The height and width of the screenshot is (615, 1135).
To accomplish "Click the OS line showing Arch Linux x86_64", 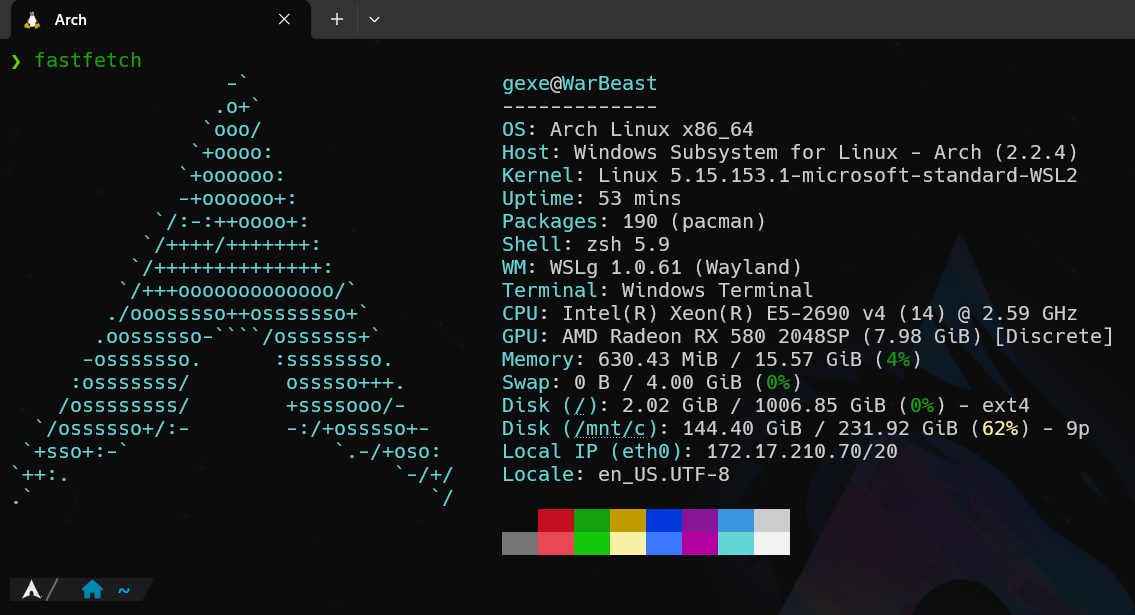I will [628, 130].
